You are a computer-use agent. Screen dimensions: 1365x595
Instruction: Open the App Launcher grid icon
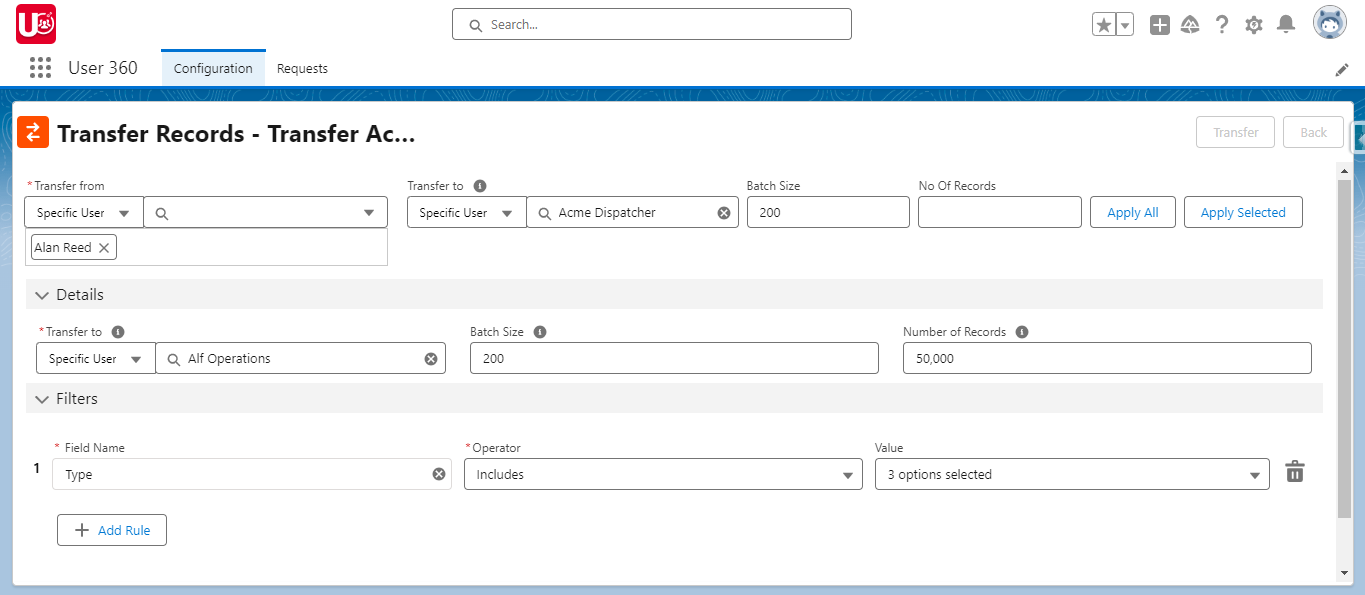(x=40, y=68)
